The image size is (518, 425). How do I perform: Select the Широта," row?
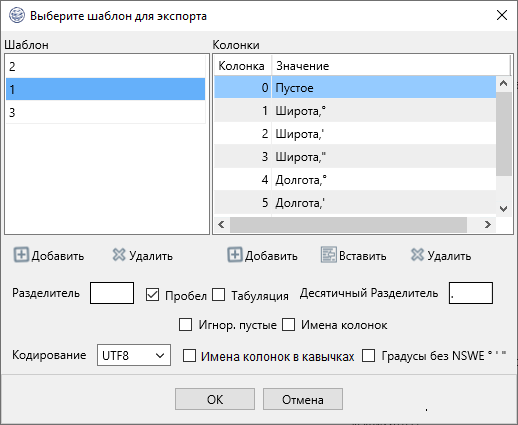pyautogui.click(x=355, y=156)
